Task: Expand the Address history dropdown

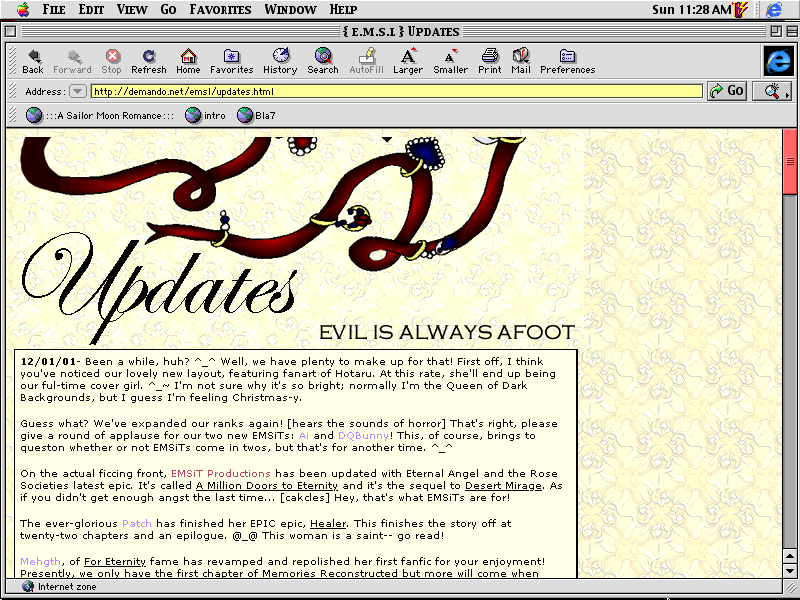Action: point(78,91)
